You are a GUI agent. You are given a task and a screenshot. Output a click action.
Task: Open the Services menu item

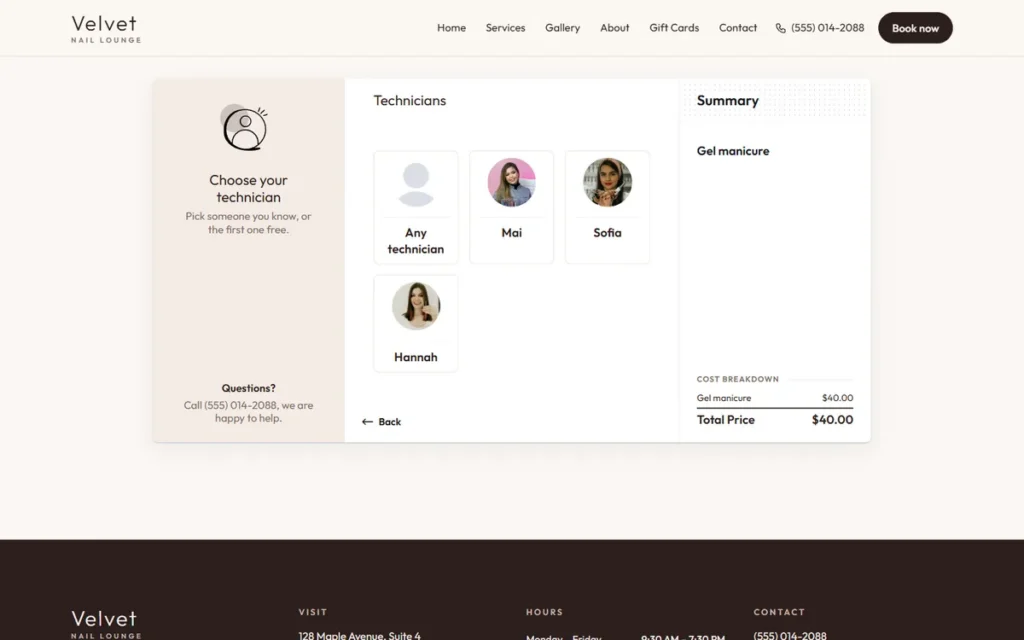click(505, 28)
